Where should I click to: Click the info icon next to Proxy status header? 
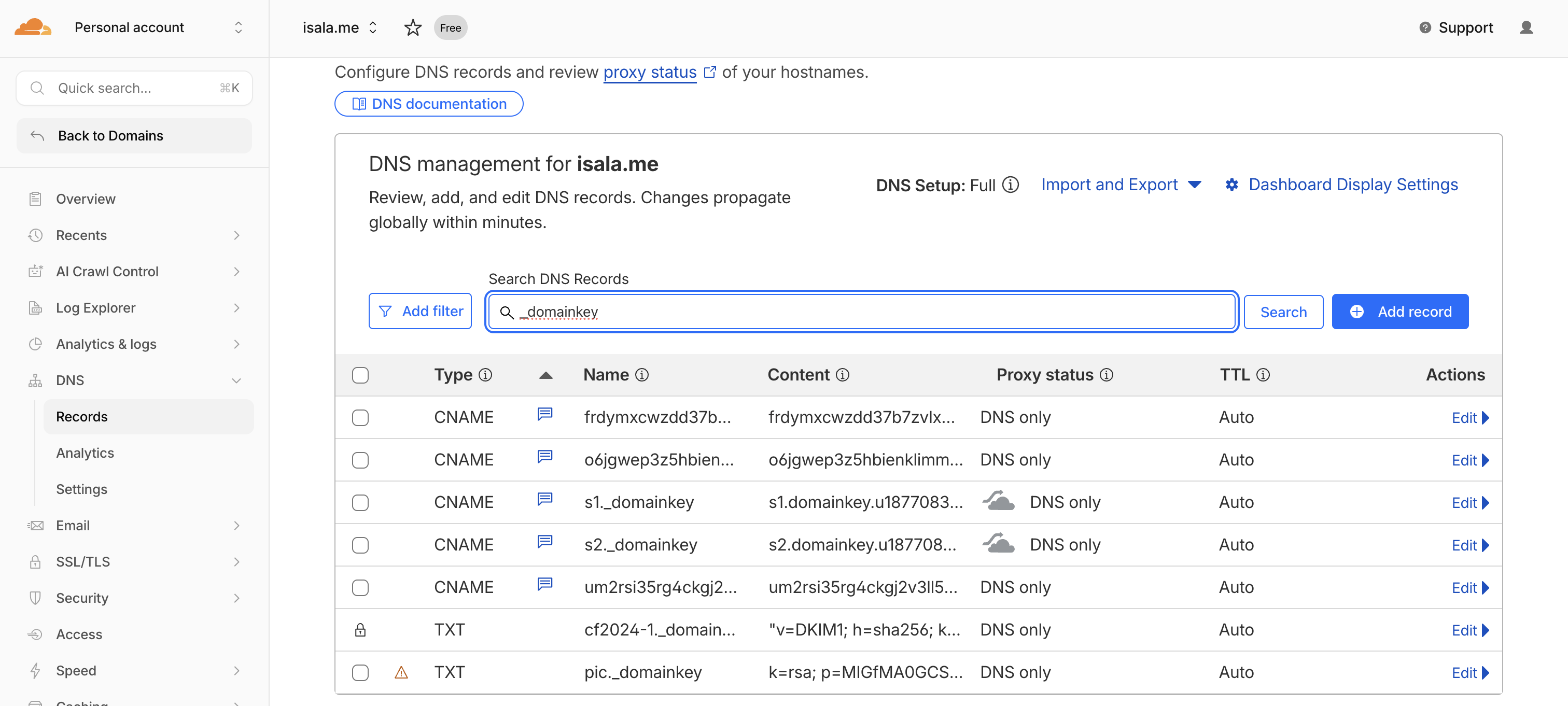click(1107, 375)
